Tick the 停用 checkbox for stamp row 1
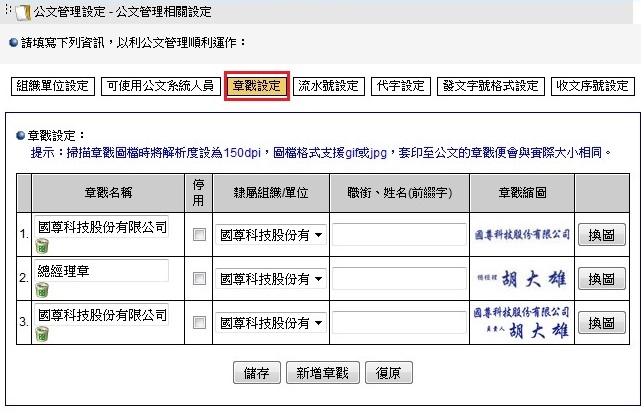 pos(199,234)
